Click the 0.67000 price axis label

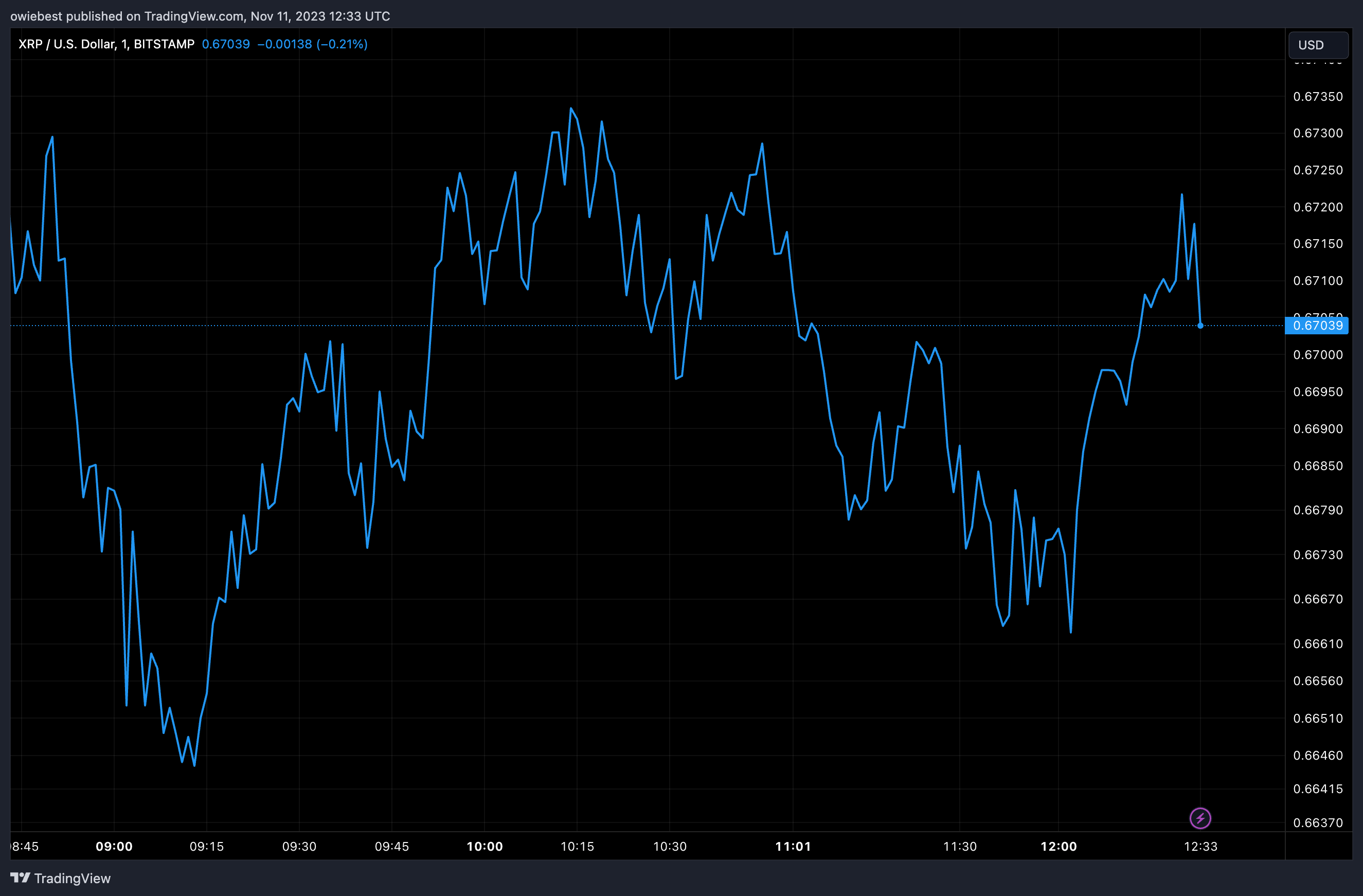click(x=1317, y=355)
